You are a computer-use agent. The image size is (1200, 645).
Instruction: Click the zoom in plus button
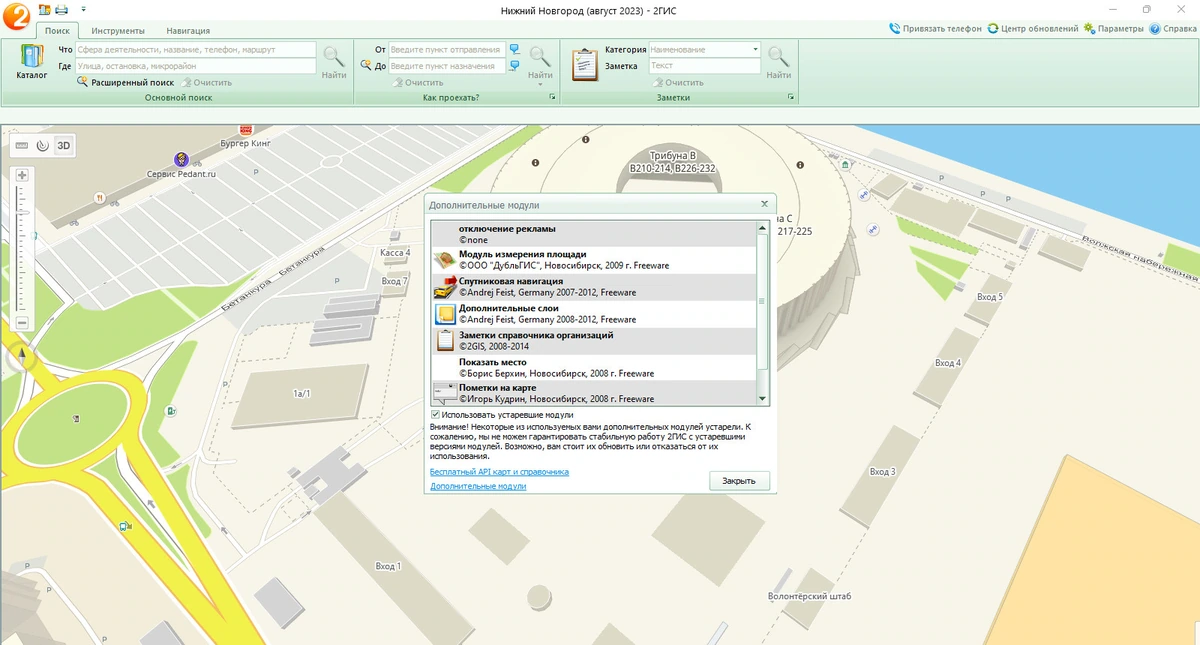[22, 175]
